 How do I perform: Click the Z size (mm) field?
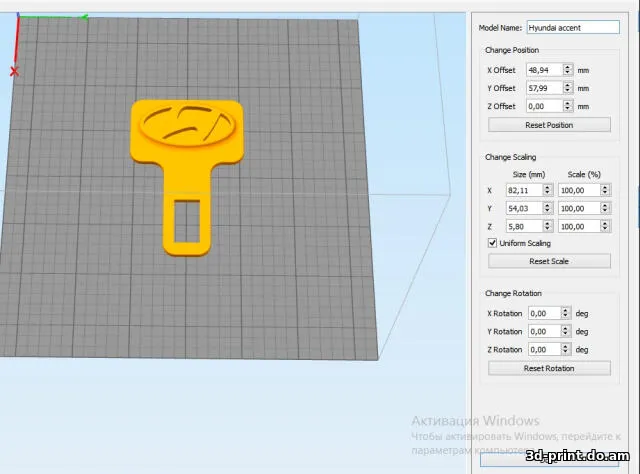click(x=525, y=226)
